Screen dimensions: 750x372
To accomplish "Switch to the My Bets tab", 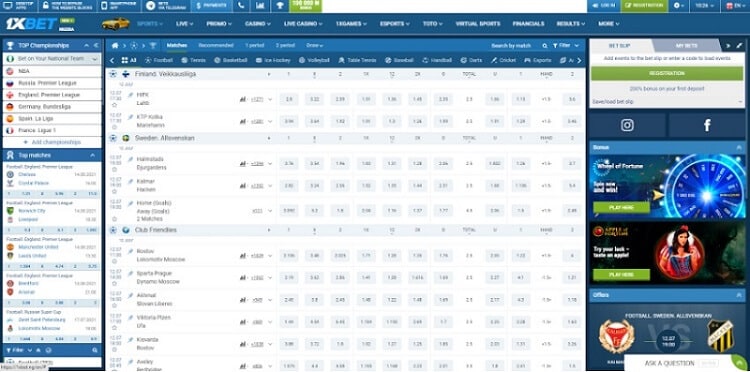I will point(686,46).
